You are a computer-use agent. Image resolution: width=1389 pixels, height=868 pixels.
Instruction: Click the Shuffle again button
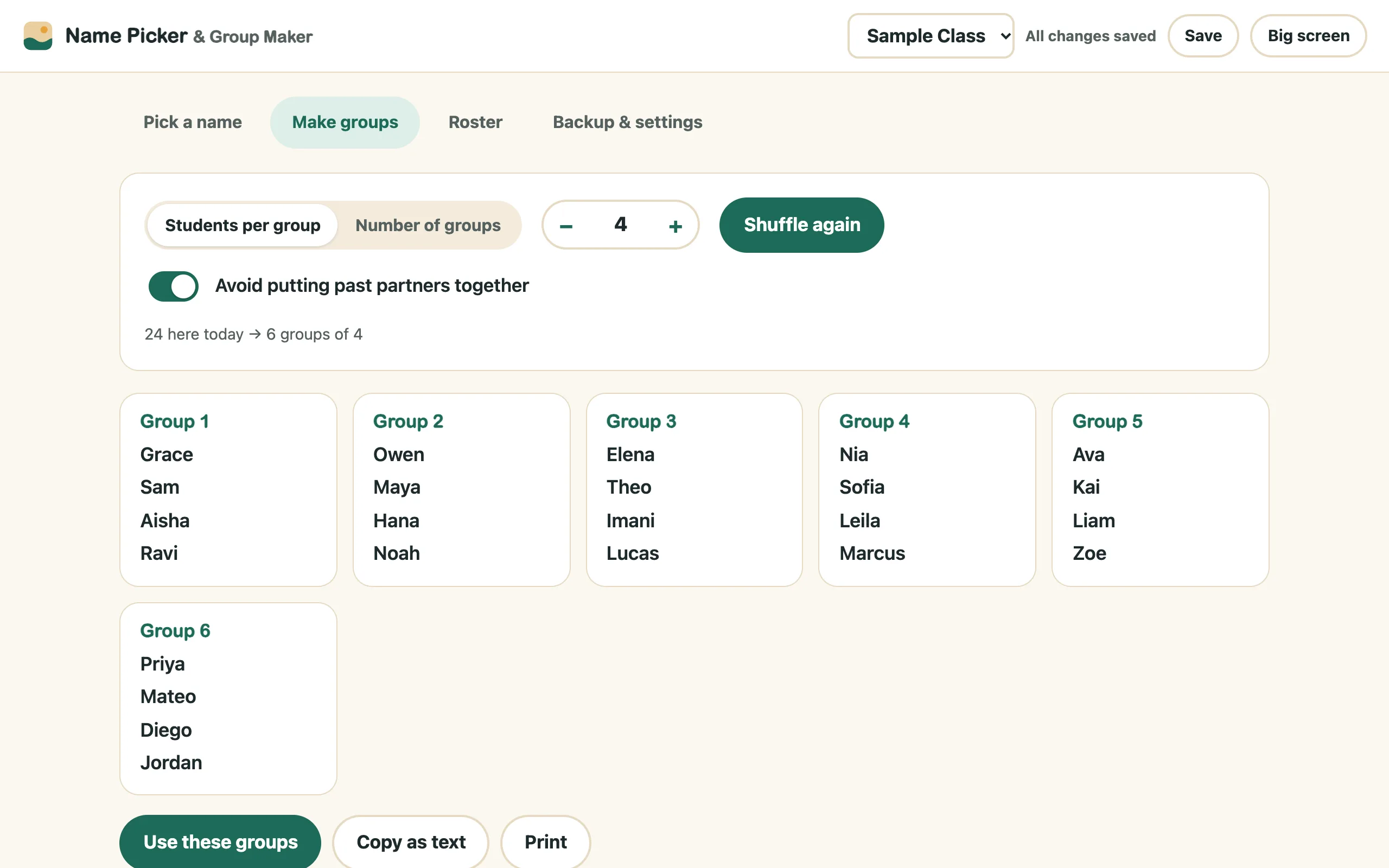(801, 225)
